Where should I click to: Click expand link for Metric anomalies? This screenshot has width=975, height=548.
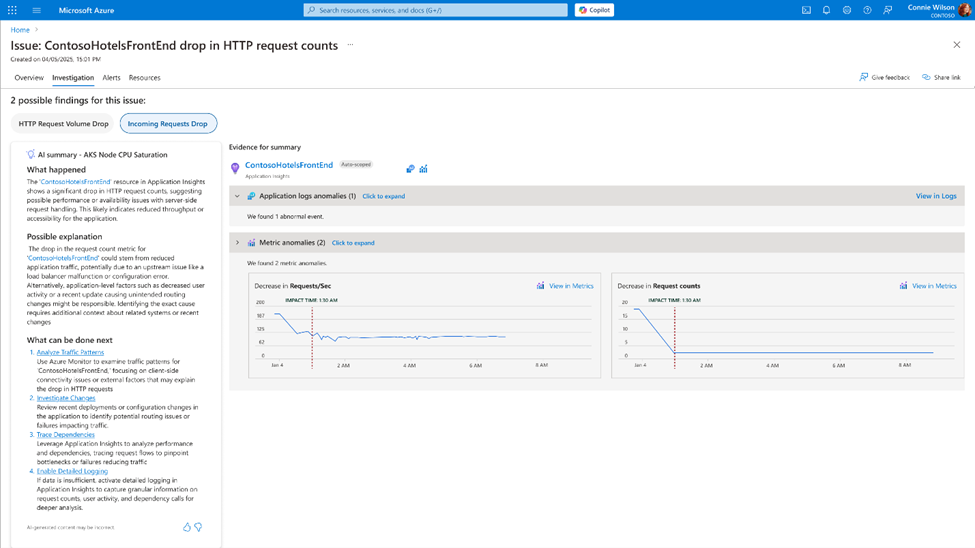(353, 243)
